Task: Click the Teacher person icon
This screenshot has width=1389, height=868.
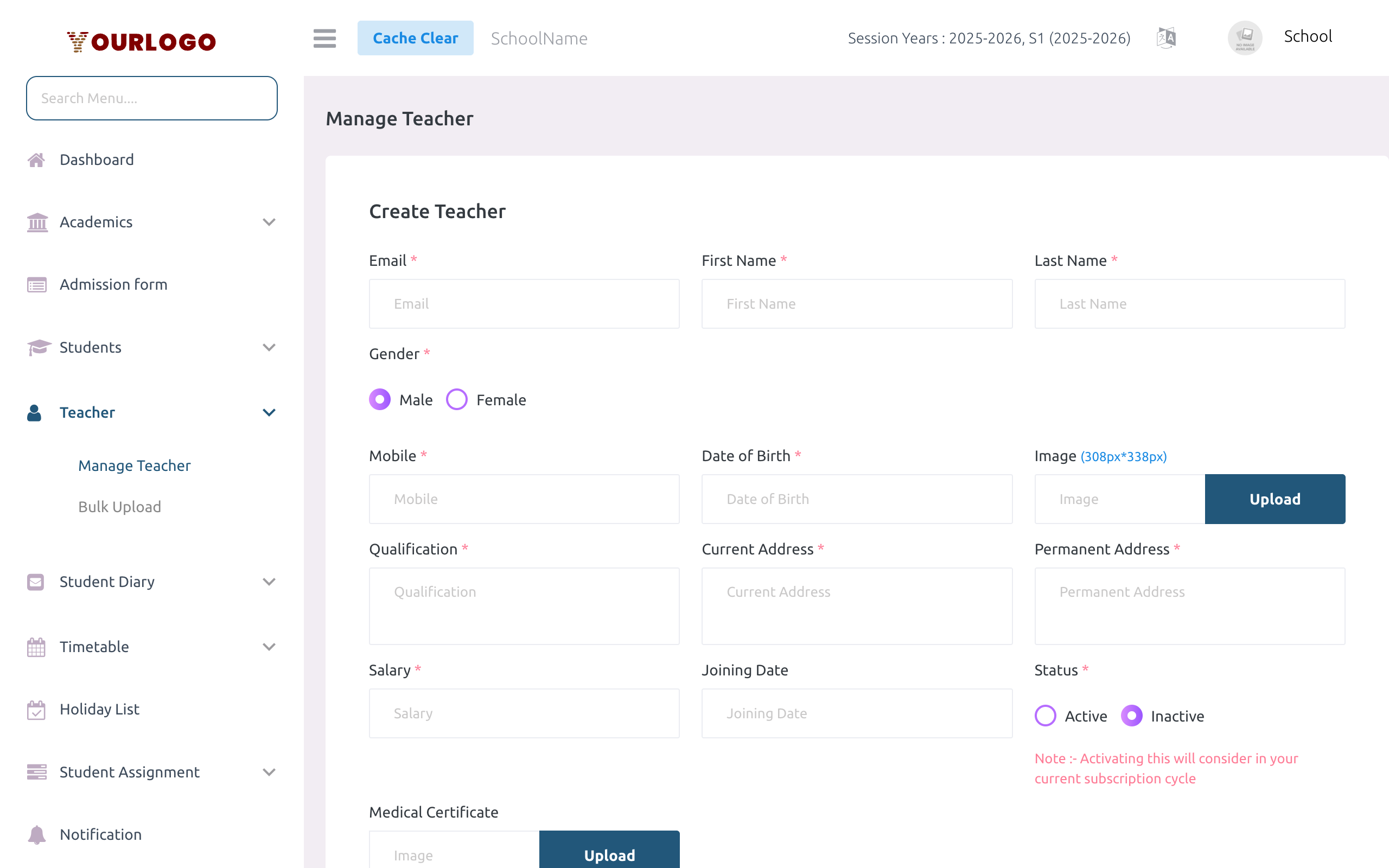Action: (34, 412)
